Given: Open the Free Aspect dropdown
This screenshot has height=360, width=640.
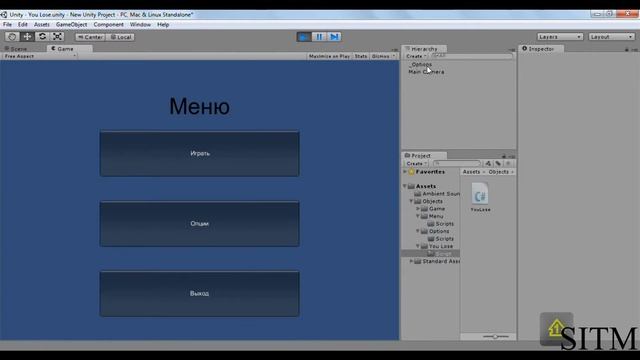Looking at the screenshot, I should click(39, 56).
